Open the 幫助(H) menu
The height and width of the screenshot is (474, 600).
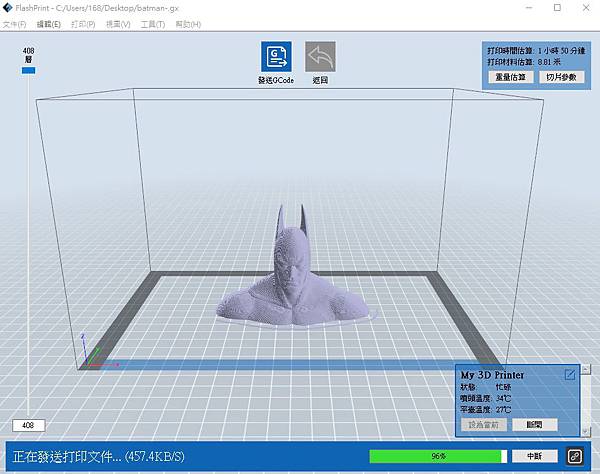click(188, 24)
